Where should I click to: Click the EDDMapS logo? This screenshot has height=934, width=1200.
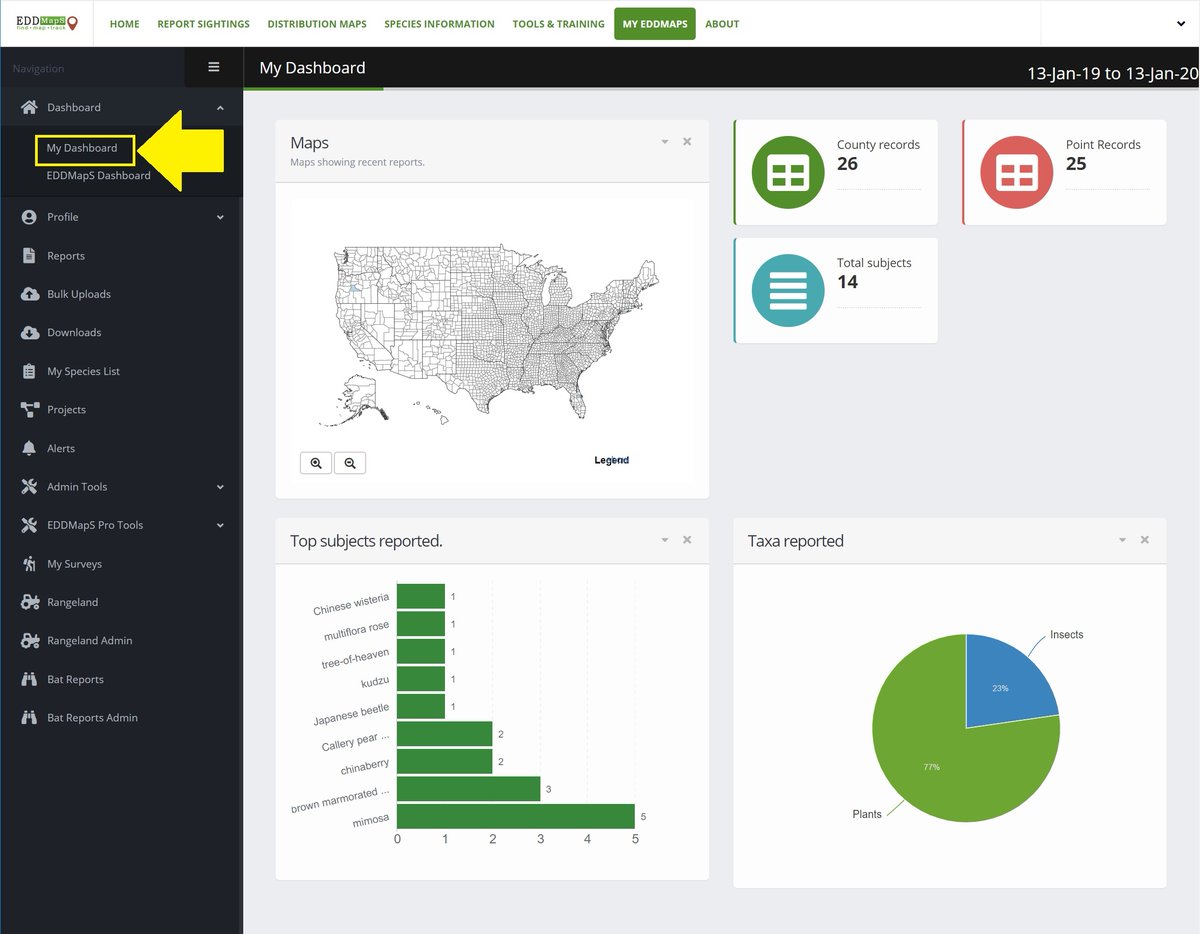[46, 22]
